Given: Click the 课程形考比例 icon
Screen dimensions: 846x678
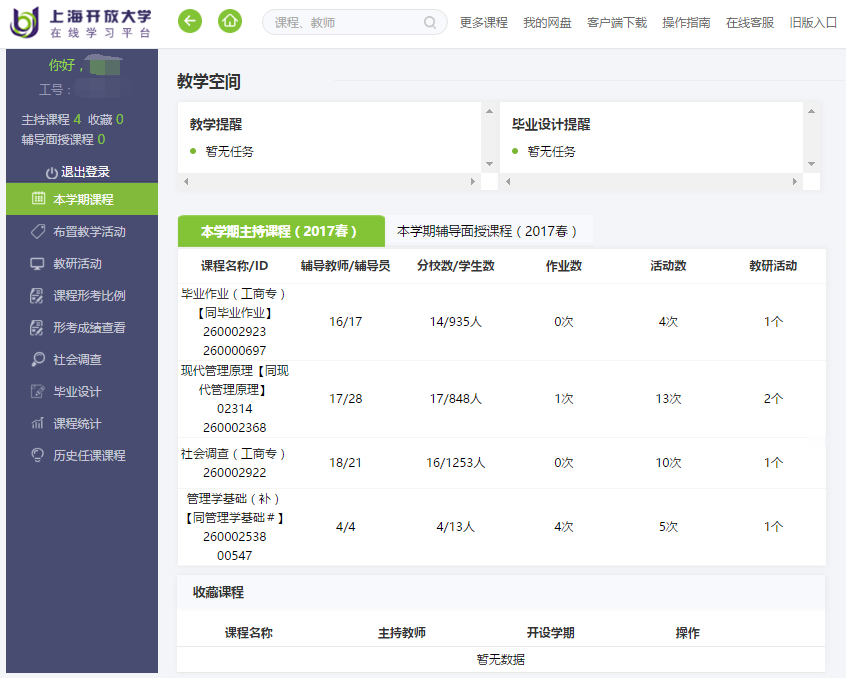Looking at the screenshot, I should 37,296.
